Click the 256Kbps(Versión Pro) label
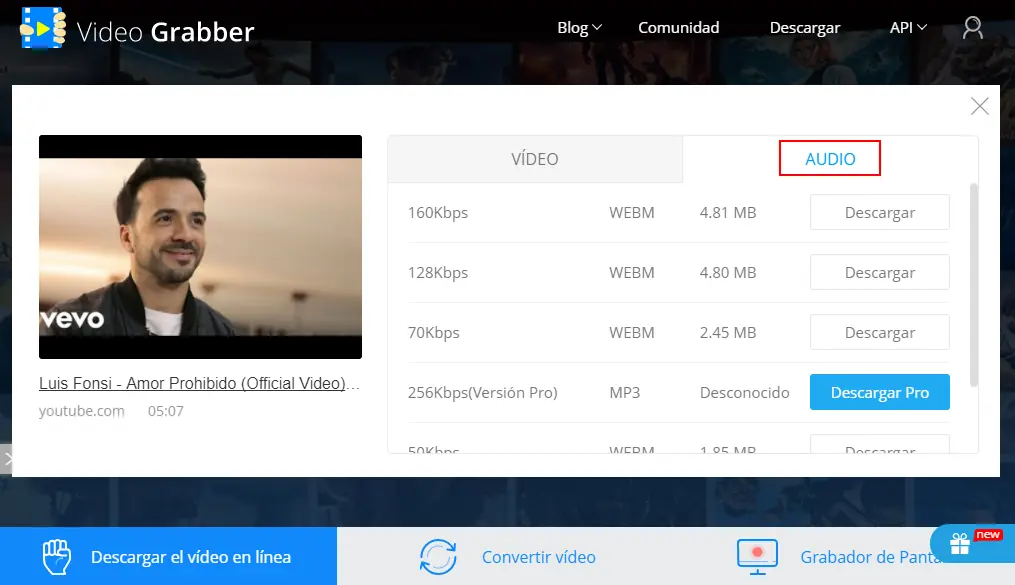This screenshot has height=585, width=1015. pyautogui.click(x=482, y=393)
